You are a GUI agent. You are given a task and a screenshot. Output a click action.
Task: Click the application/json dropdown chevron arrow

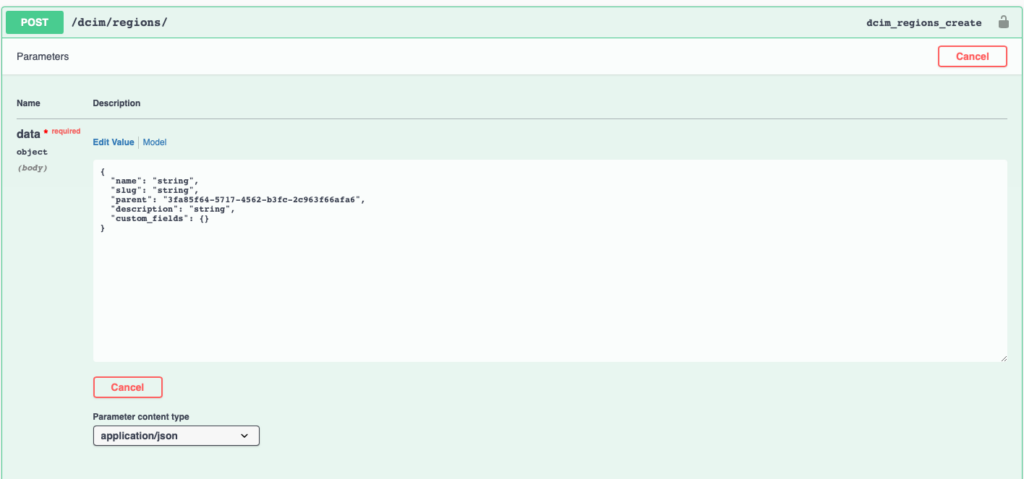click(245, 436)
